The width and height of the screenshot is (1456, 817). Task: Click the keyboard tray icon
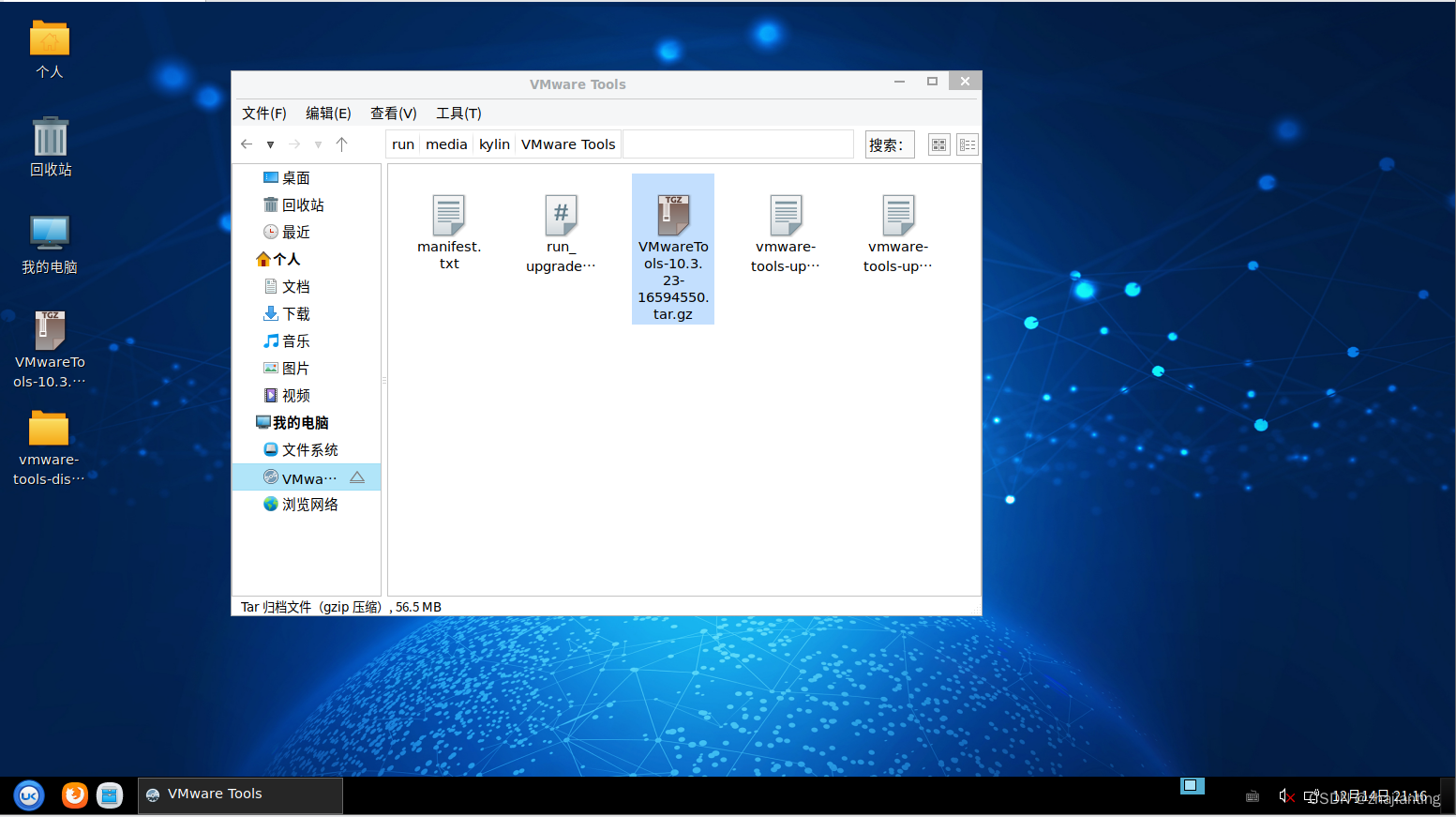(x=1253, y=796)
